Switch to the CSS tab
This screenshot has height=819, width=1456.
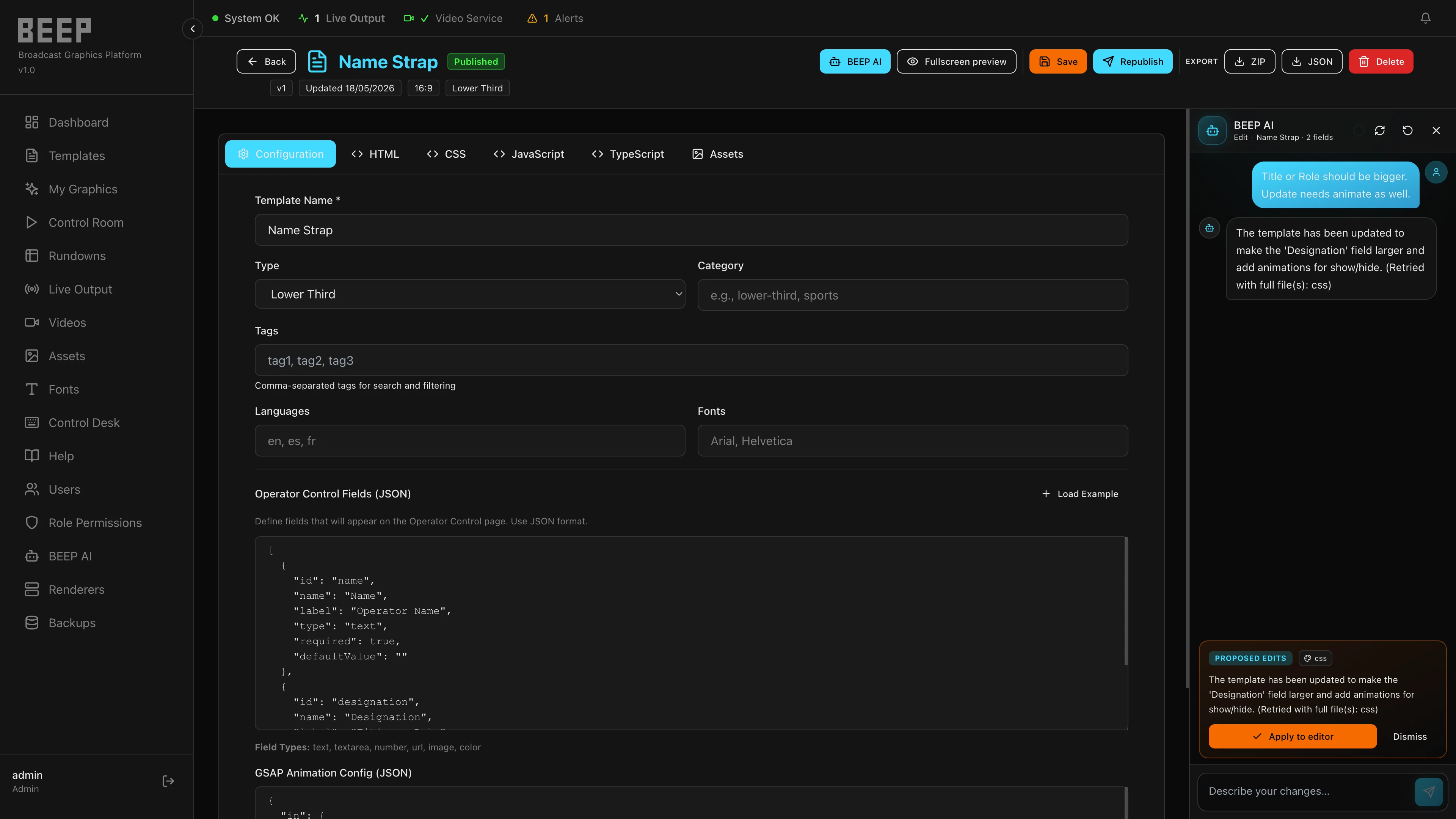coord(447,154)
